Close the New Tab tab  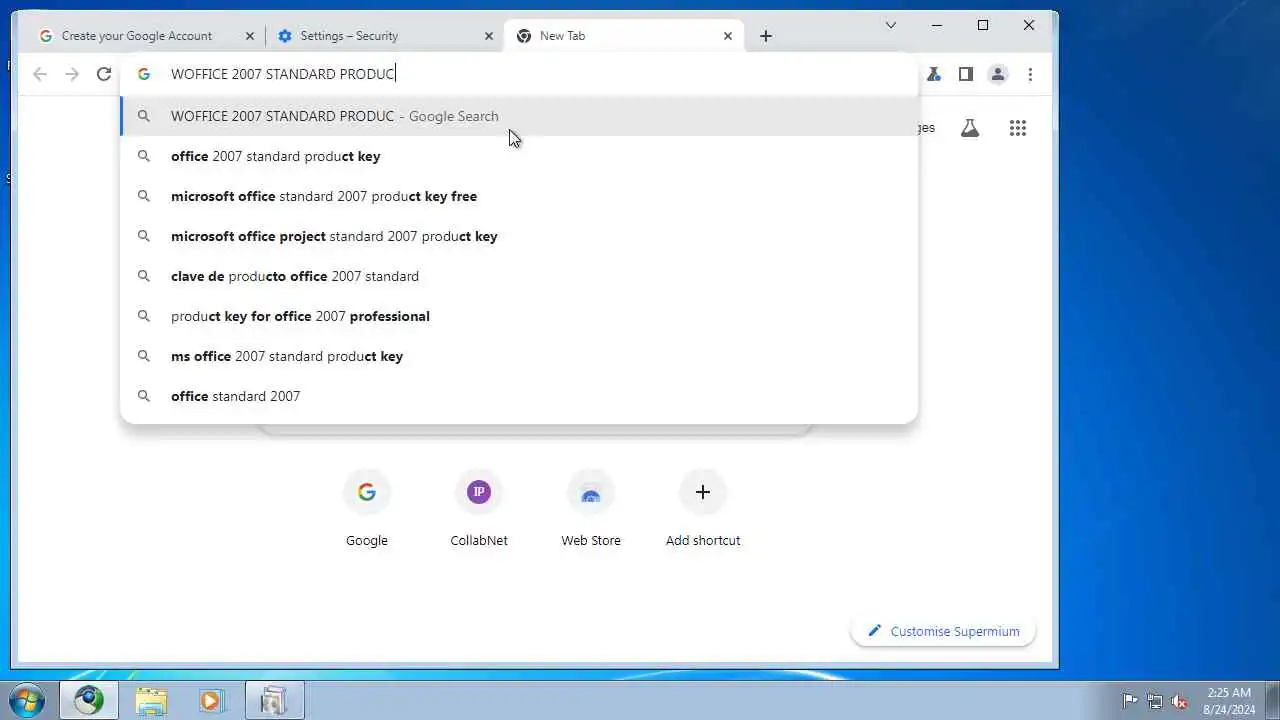[x=728, y=36]
